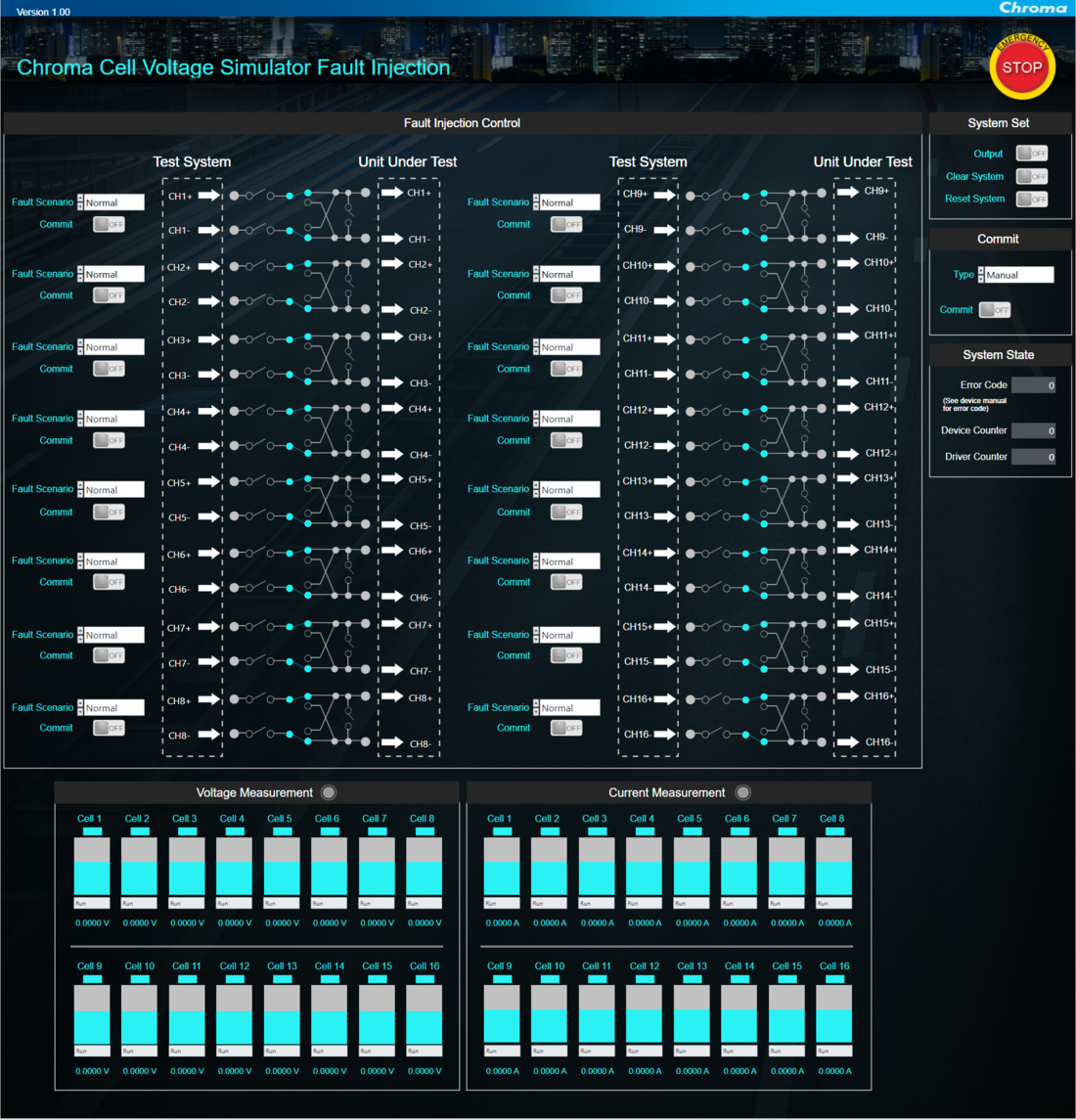Click the CH15- Test System input arrow
Image resolution: width=1076 pixels, height=1120 pixels.
click(x=665, y=661)
